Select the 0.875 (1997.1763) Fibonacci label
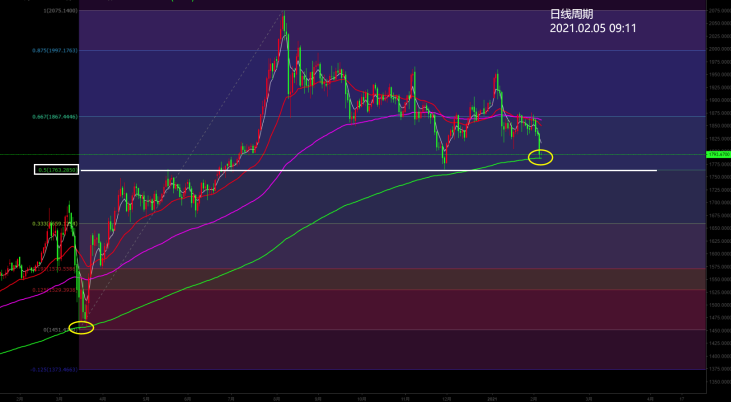The image size is (731, 402). (x=58, y=49)
